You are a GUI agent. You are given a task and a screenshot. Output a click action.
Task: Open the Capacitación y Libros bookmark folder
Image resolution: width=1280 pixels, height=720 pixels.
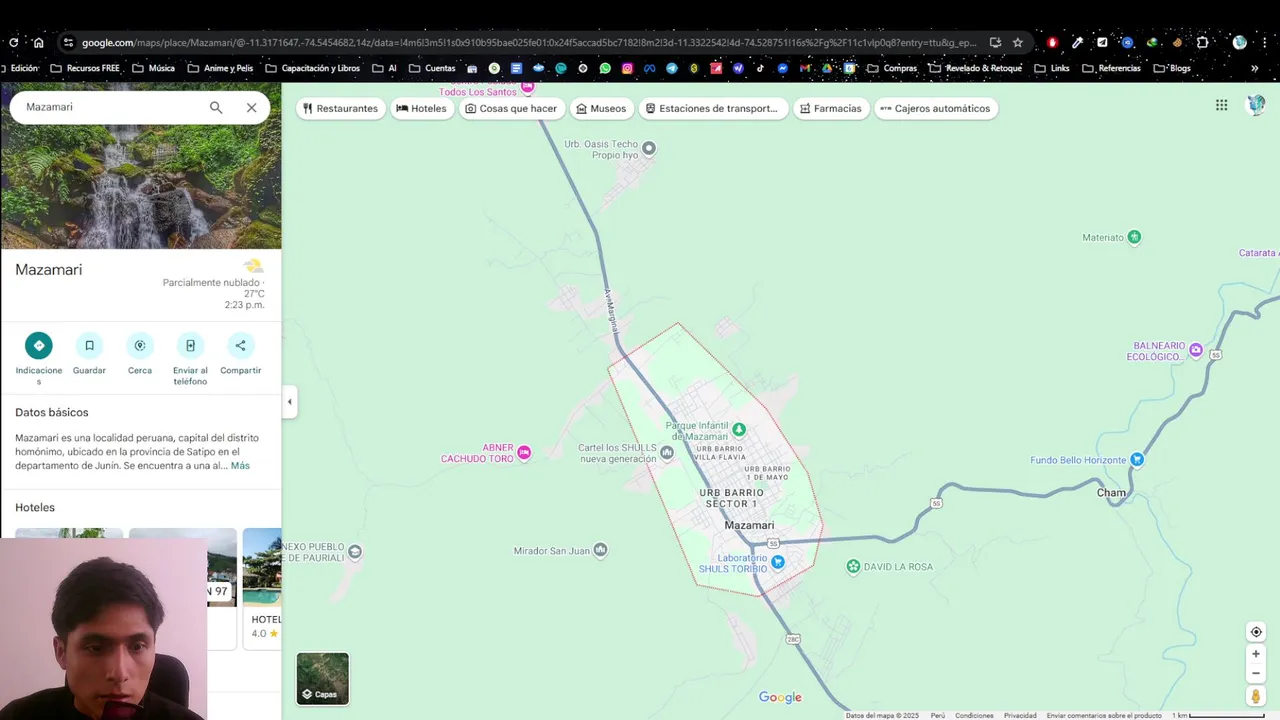(x=313, y=68)
